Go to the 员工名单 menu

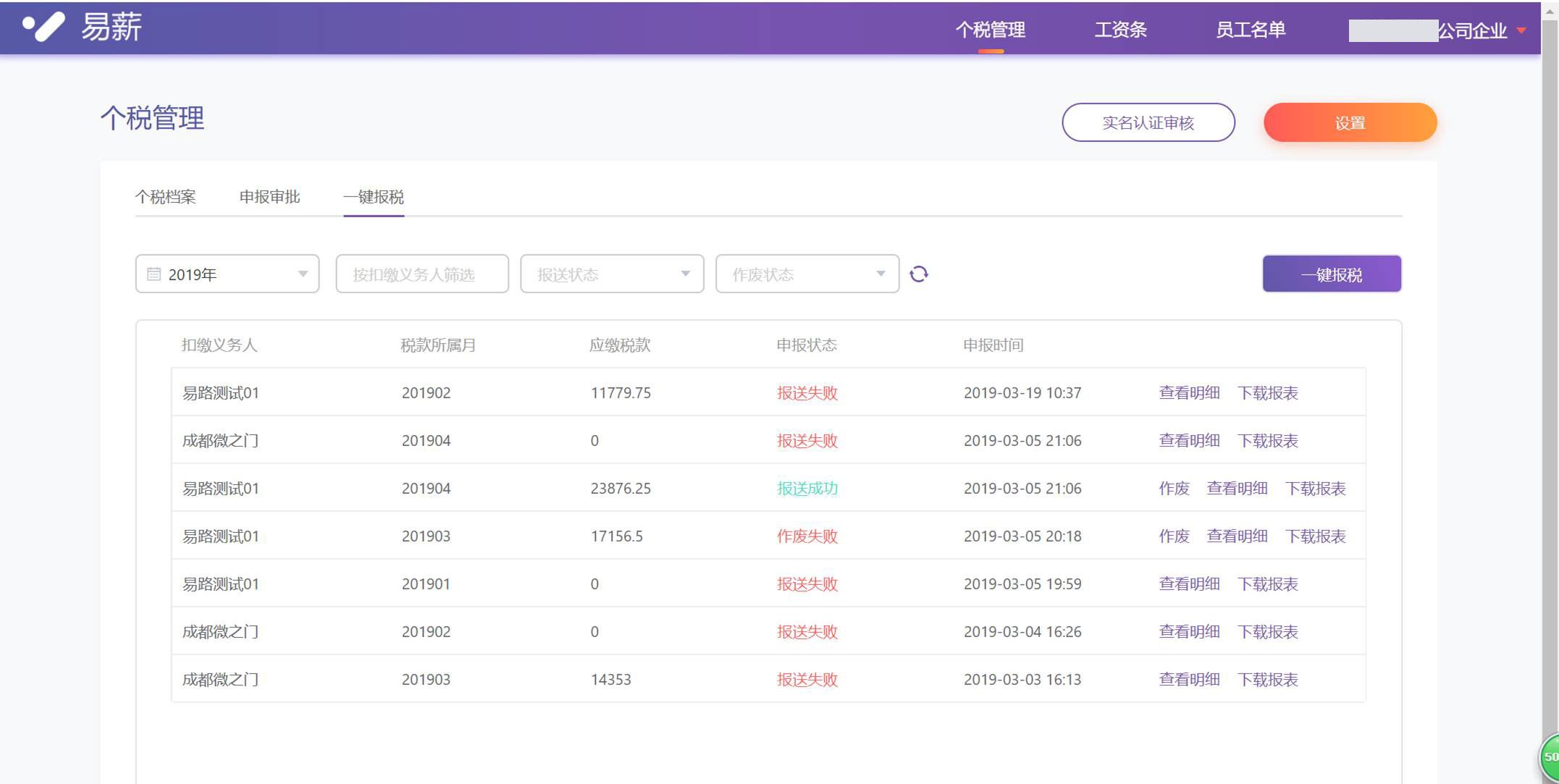pos(1251,30)
